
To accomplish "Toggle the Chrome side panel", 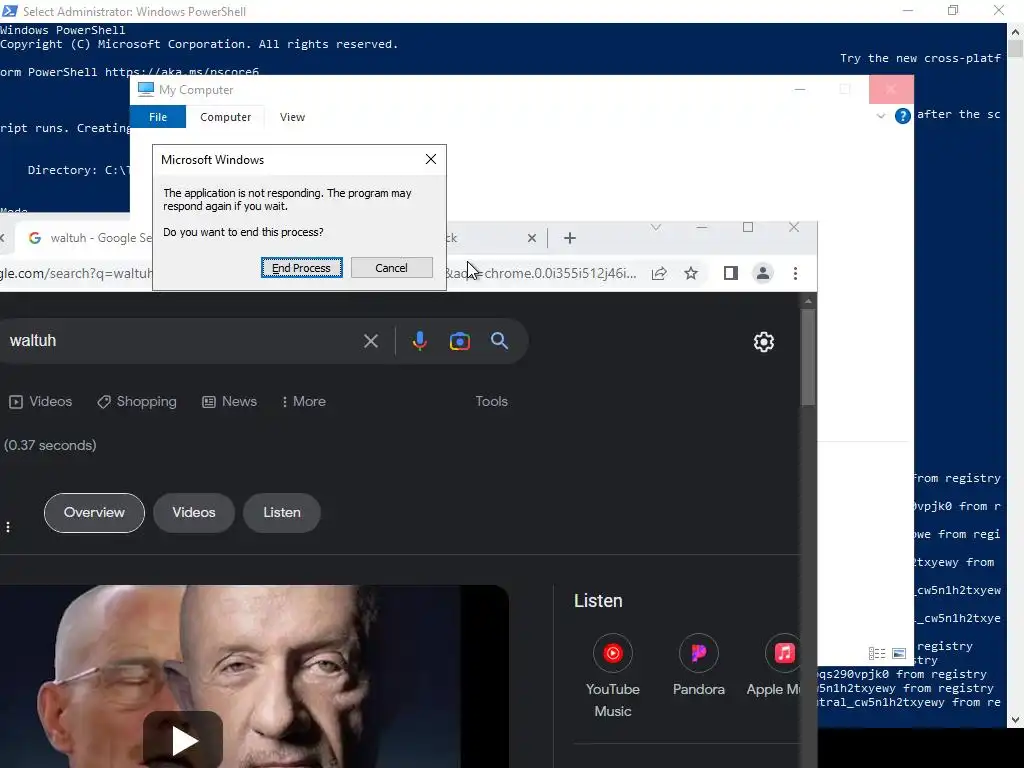I will point(731,274).
